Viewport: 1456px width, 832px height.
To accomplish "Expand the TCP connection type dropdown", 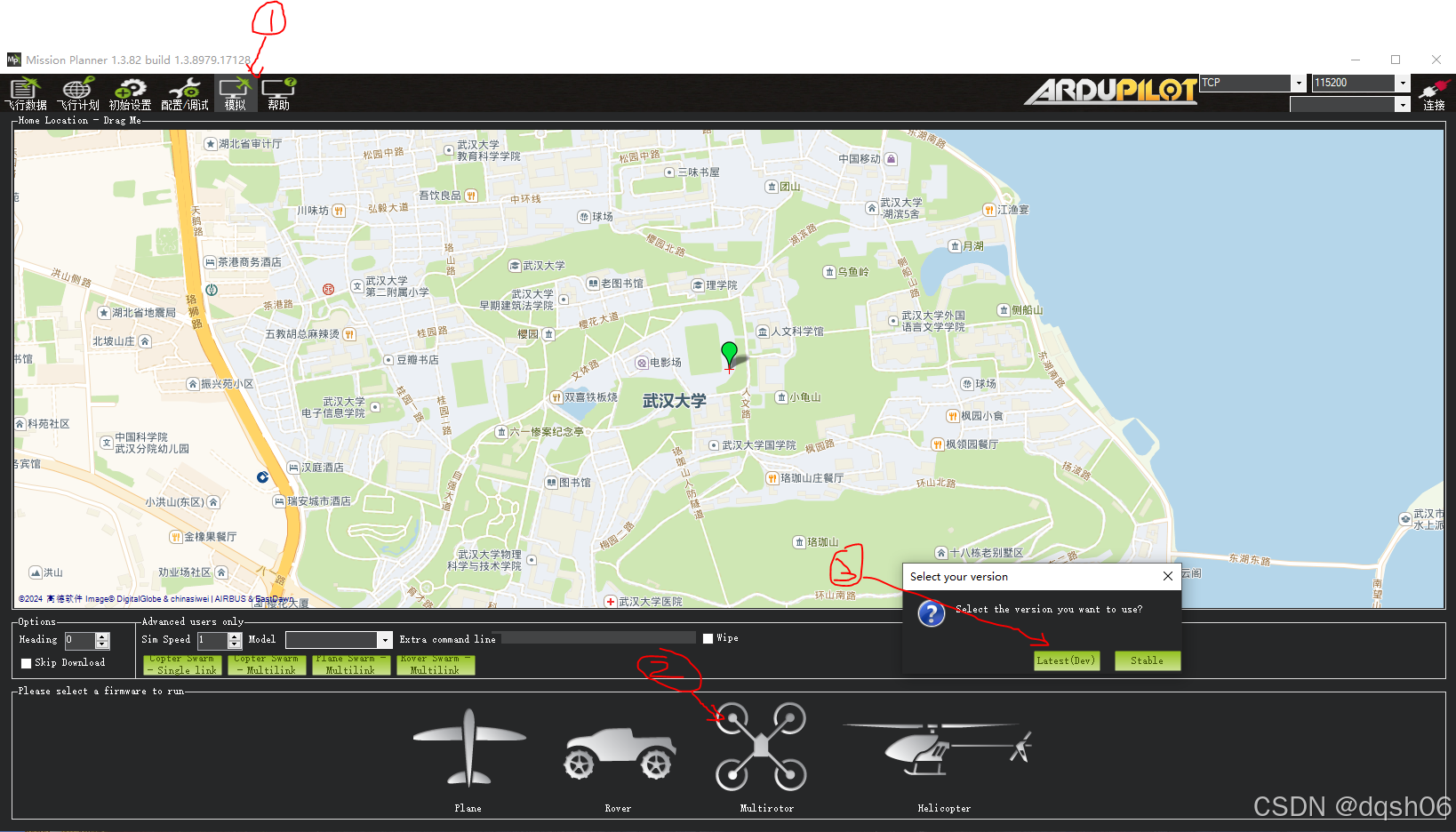I will point(1299,83).
